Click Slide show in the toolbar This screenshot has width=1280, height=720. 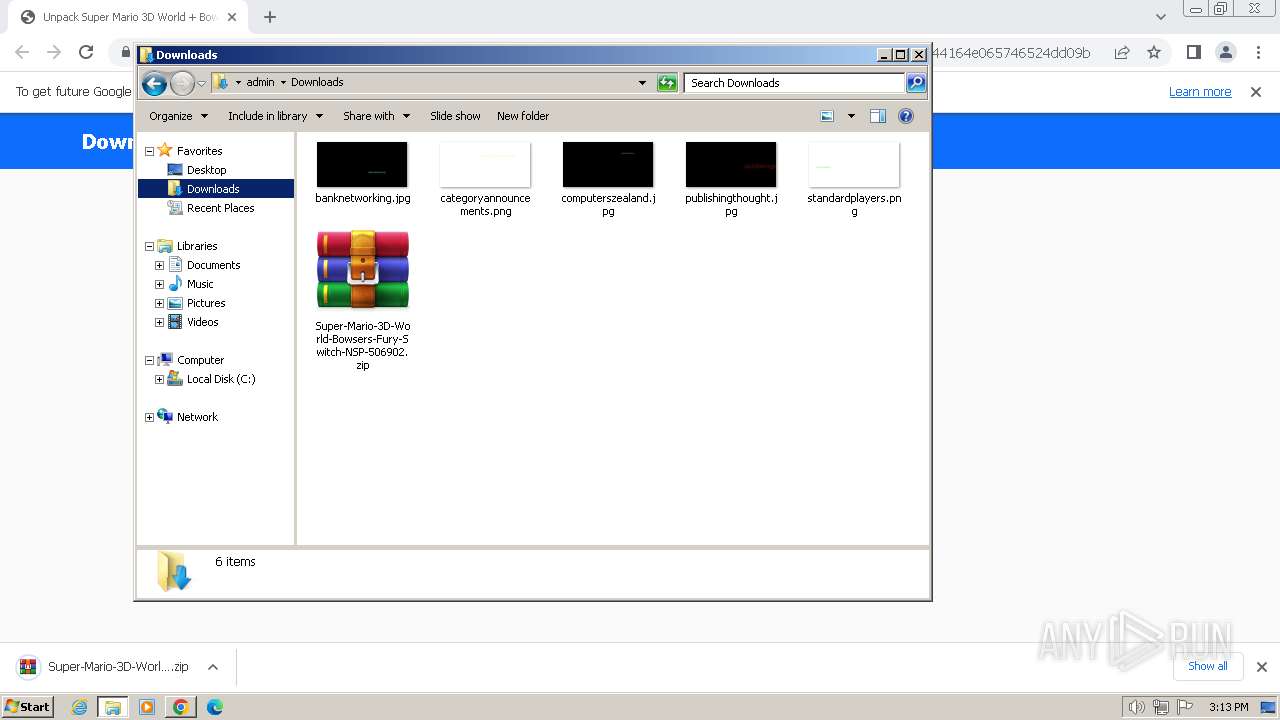coord(455,116)
